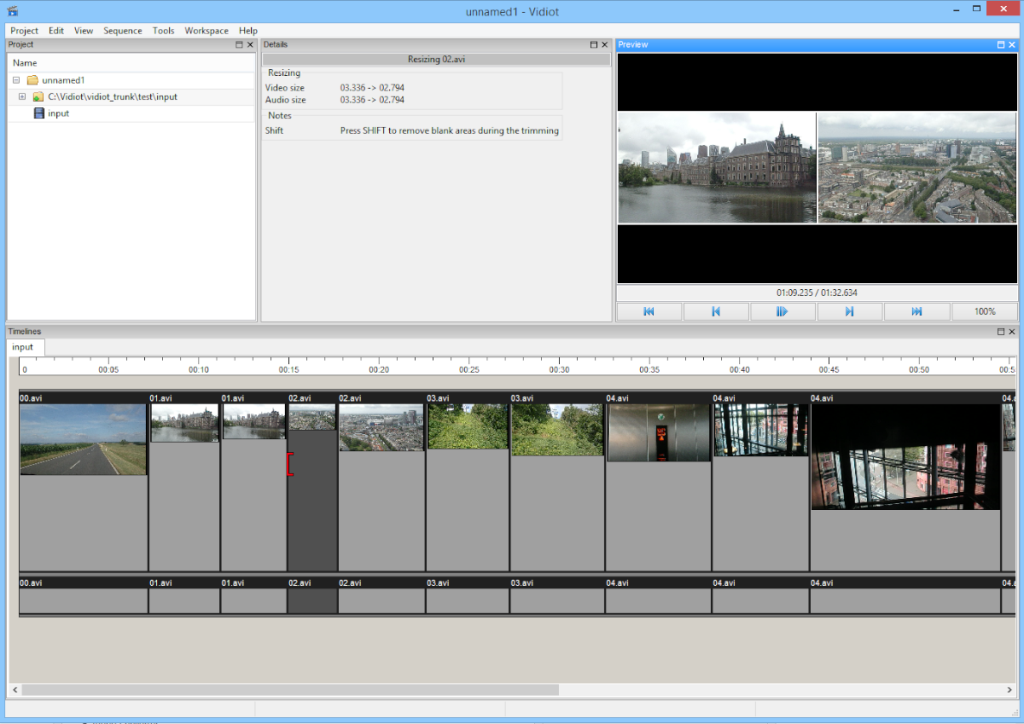Open the Tools menu
1024x724 pixels.
163,30
